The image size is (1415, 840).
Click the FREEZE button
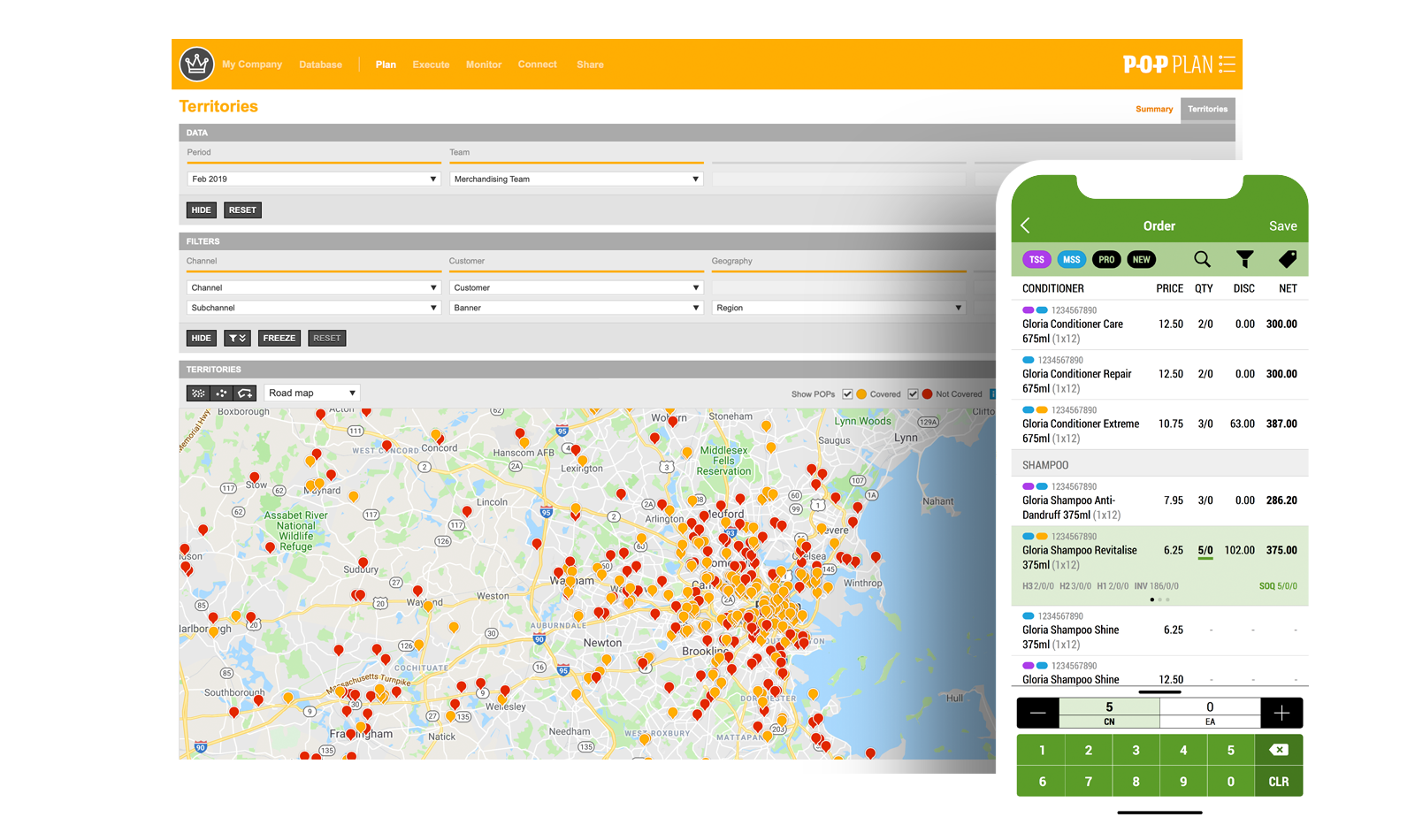(x=279, y=338)
